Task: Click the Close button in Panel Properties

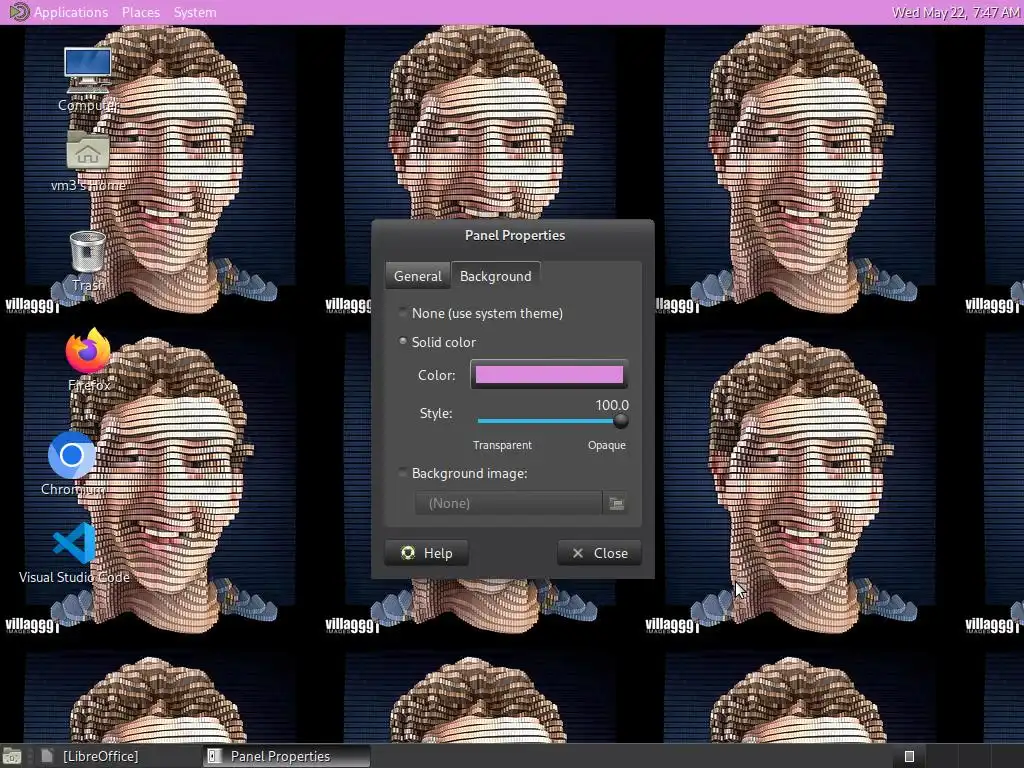Action: [599, 553]
